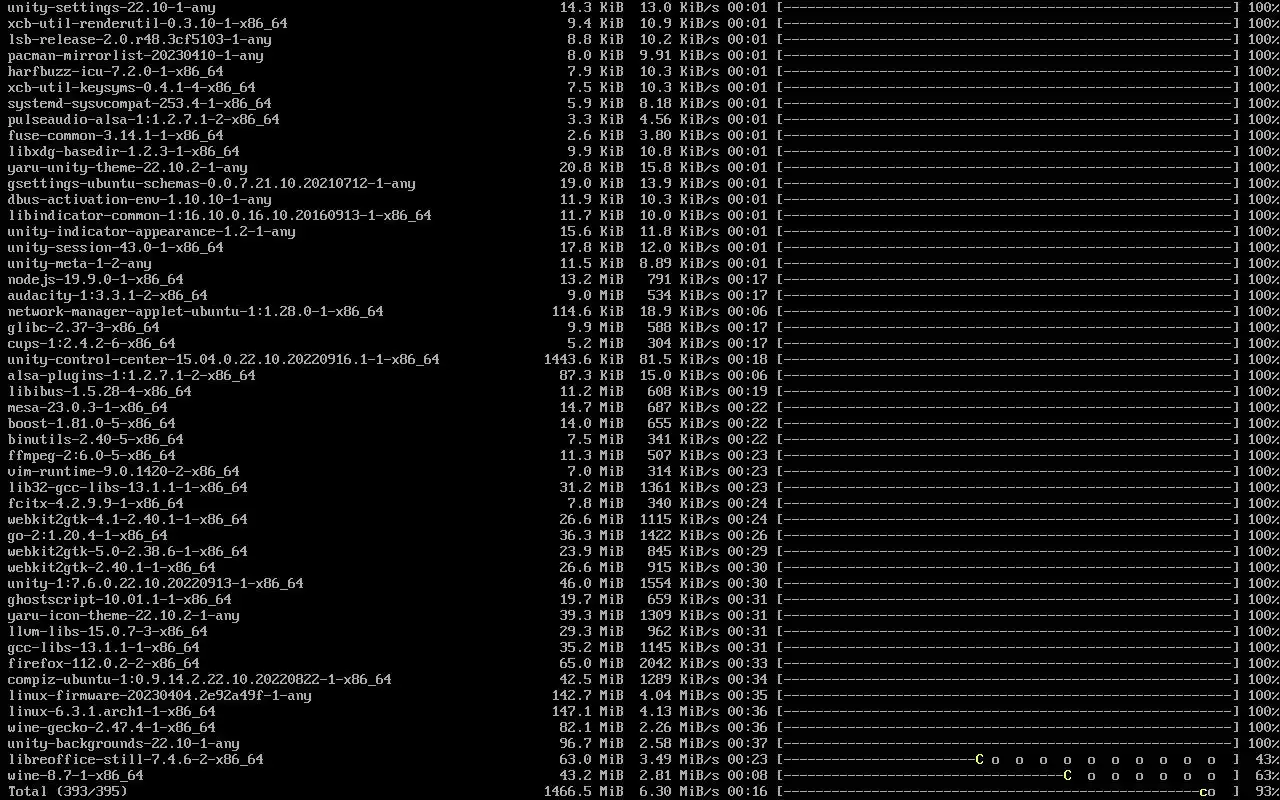
Task: Select the unity-settings-22.10-1-any package name
Action: 112,7
